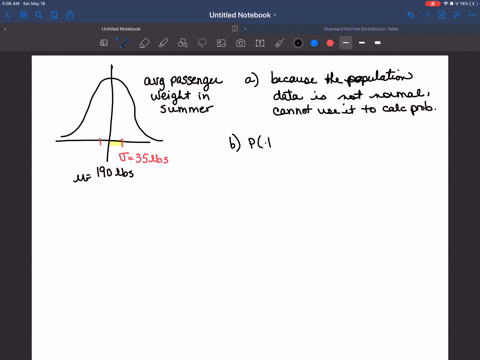Viewport: 480px width, 360px height.
Task: Select the Eraser tool
Action: (x=144, y=43)
